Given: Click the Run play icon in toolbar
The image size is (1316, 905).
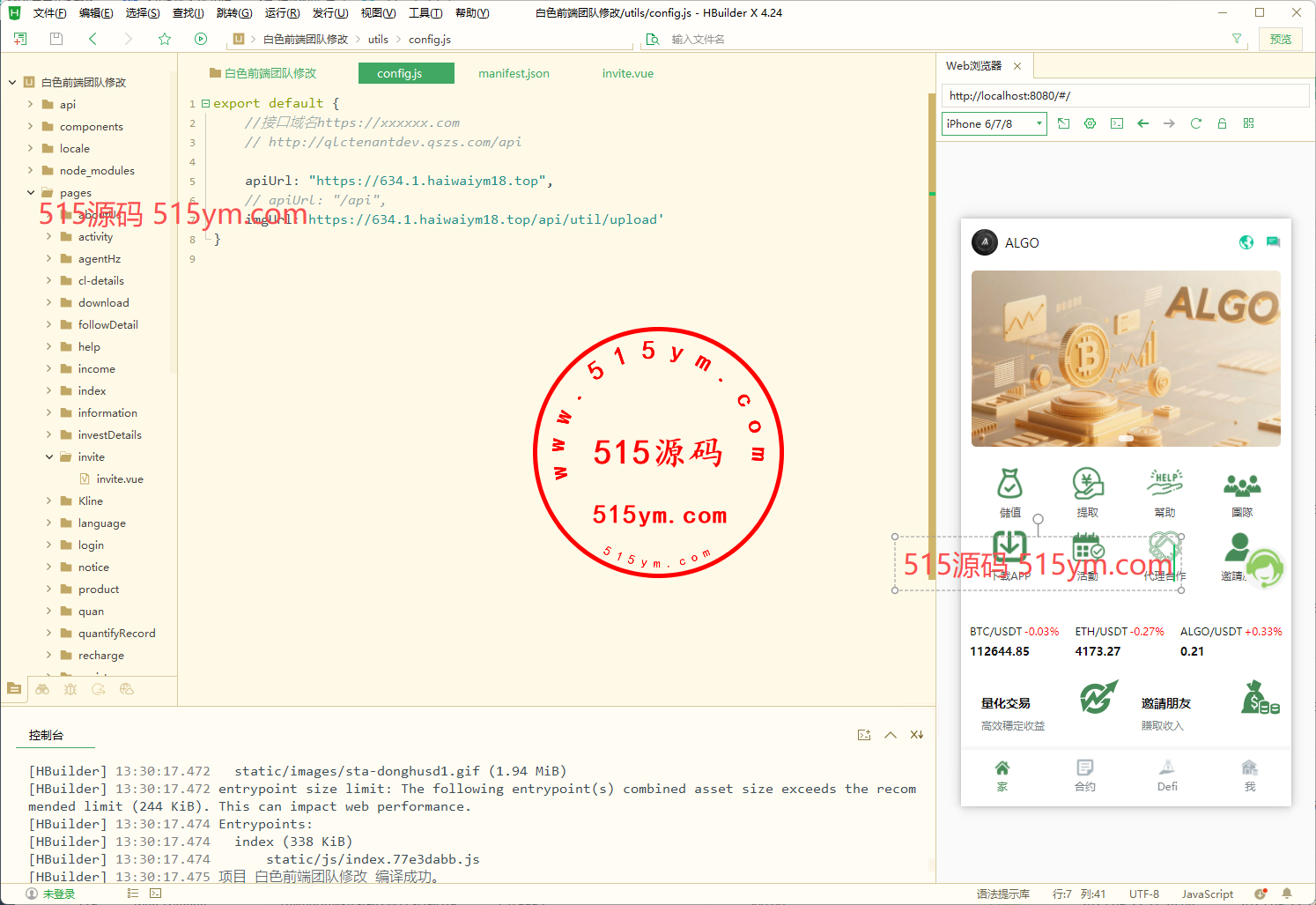Looking at the screenshot, I should pyautogui.click(x=201, y=39).
